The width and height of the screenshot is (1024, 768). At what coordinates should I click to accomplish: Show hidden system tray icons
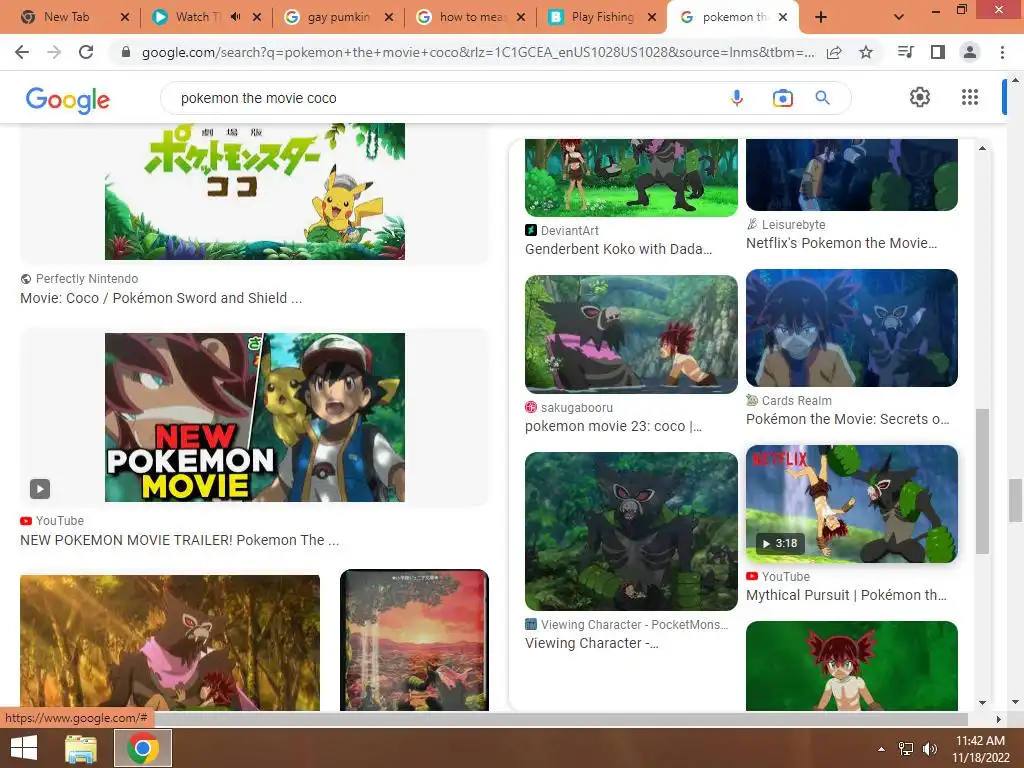[881, 749]
